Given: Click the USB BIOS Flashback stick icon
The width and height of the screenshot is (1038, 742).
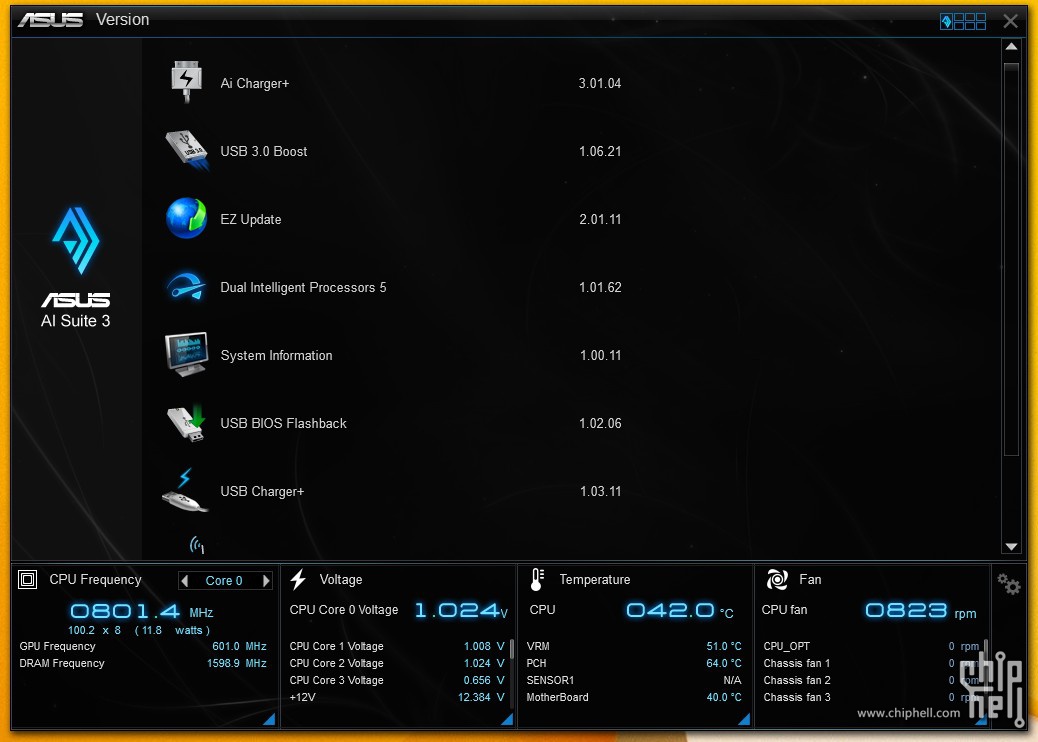Looking at the screenshot, I should pyautogui.click(x=186, y=422).
